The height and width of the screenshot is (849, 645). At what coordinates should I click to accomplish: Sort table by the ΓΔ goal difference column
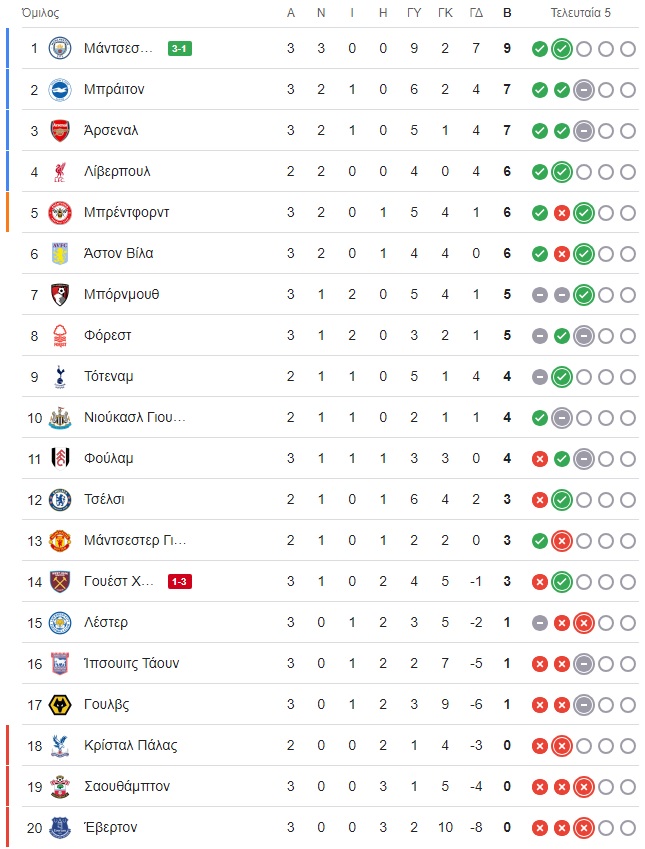coord(476,13)
